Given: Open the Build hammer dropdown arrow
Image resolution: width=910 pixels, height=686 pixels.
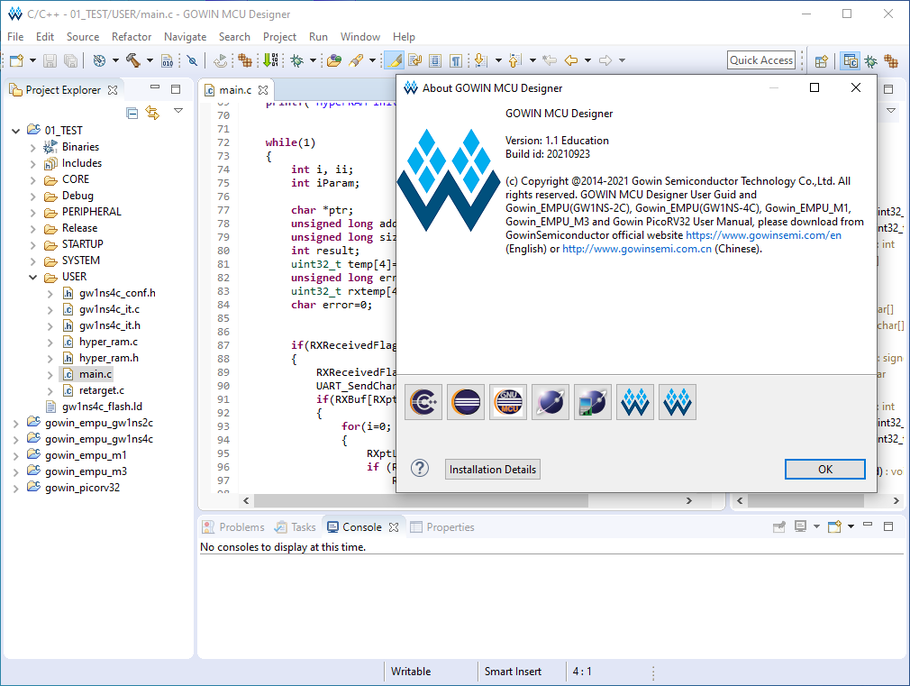Looking at the screenshot, I should tap(149, 60).
